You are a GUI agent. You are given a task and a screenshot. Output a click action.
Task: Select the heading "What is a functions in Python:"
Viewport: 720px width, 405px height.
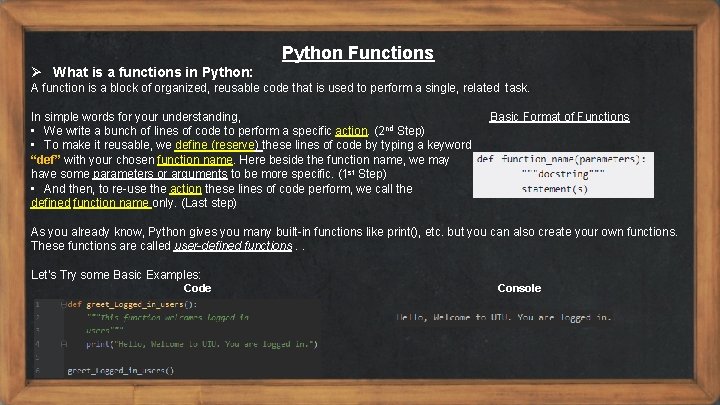click(152, 72)
